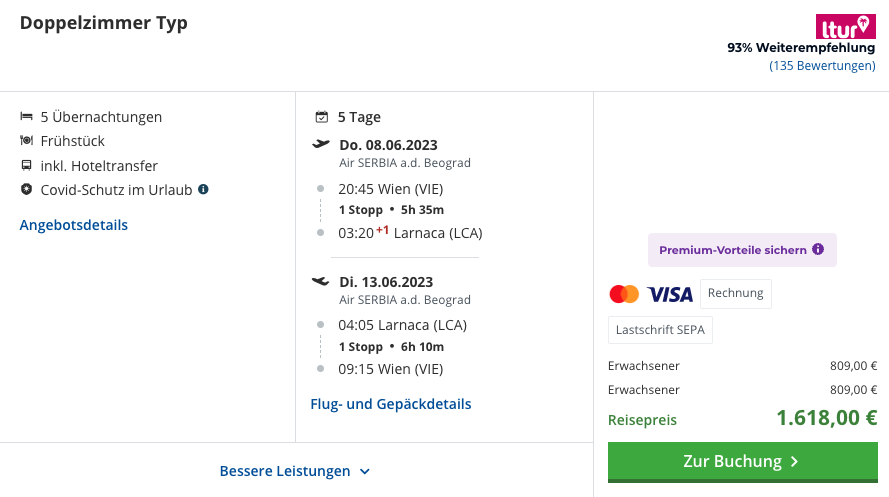
Task: Click the Mastercard logo
Action: click(x=624, y=294)
